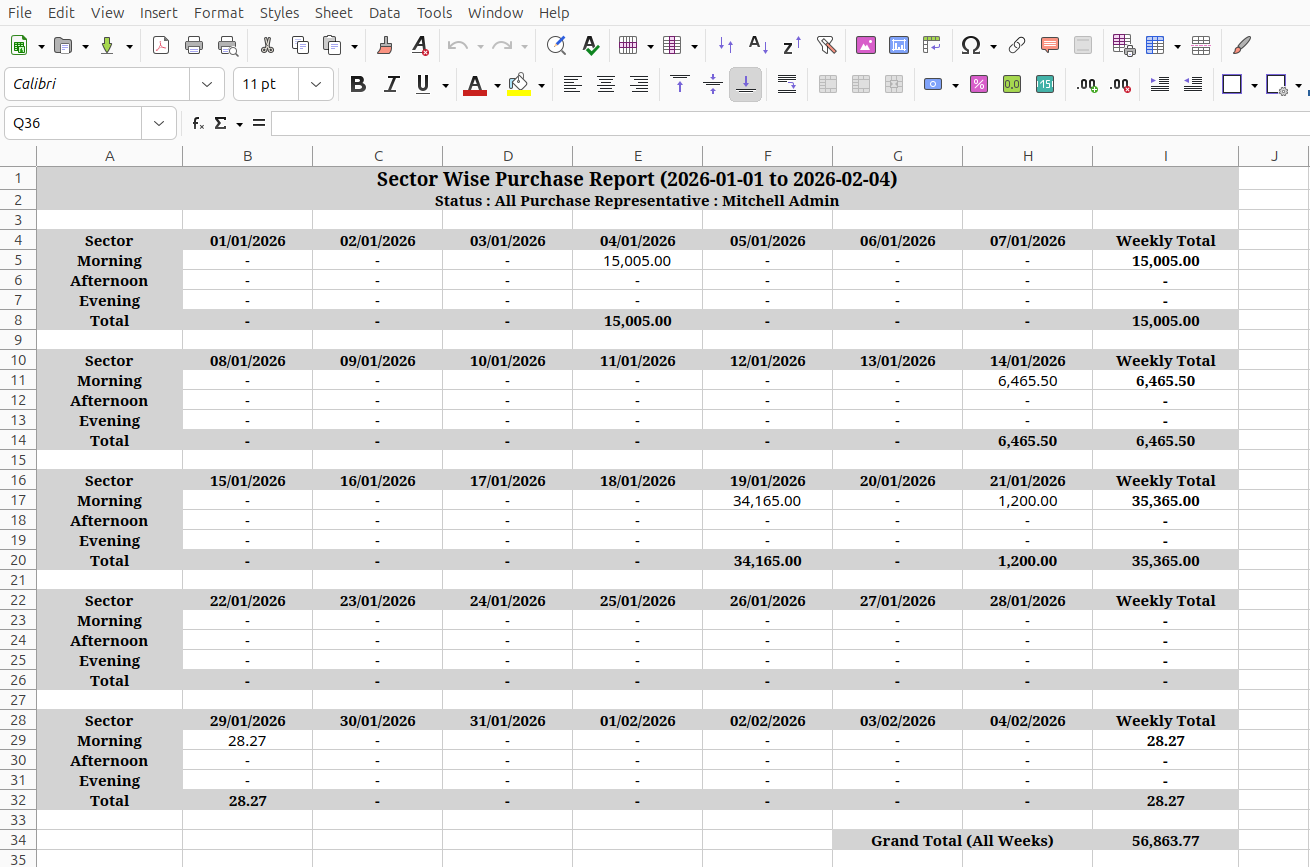This screenshot has width=1310, height=867.
Task: Toggle Italic formatting
Action: [391, 84]
